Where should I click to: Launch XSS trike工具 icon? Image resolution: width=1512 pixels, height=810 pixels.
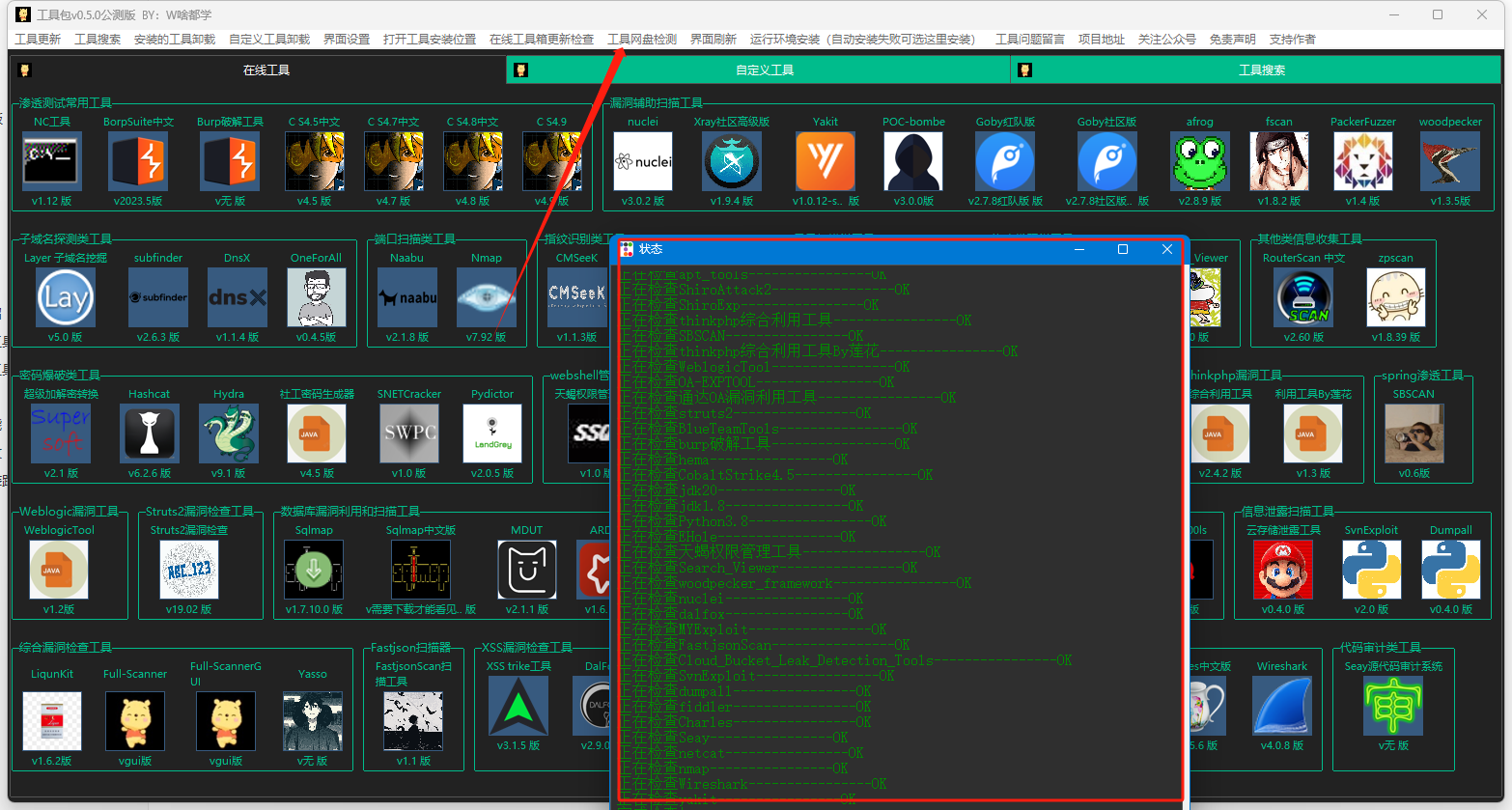click(518, 706)
